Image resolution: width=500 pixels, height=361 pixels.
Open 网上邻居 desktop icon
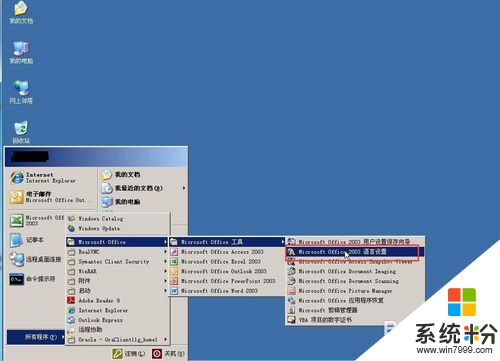tap(21, 92)
